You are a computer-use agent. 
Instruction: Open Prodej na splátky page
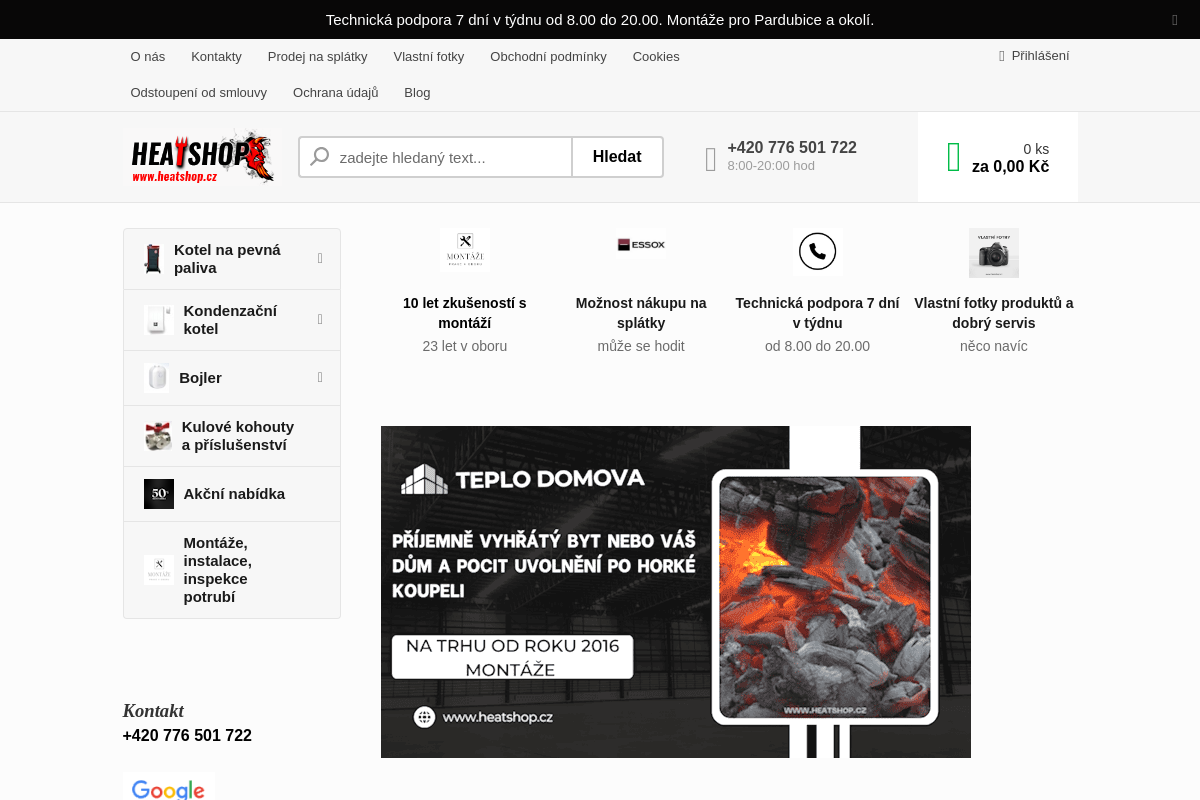point(318,57)
